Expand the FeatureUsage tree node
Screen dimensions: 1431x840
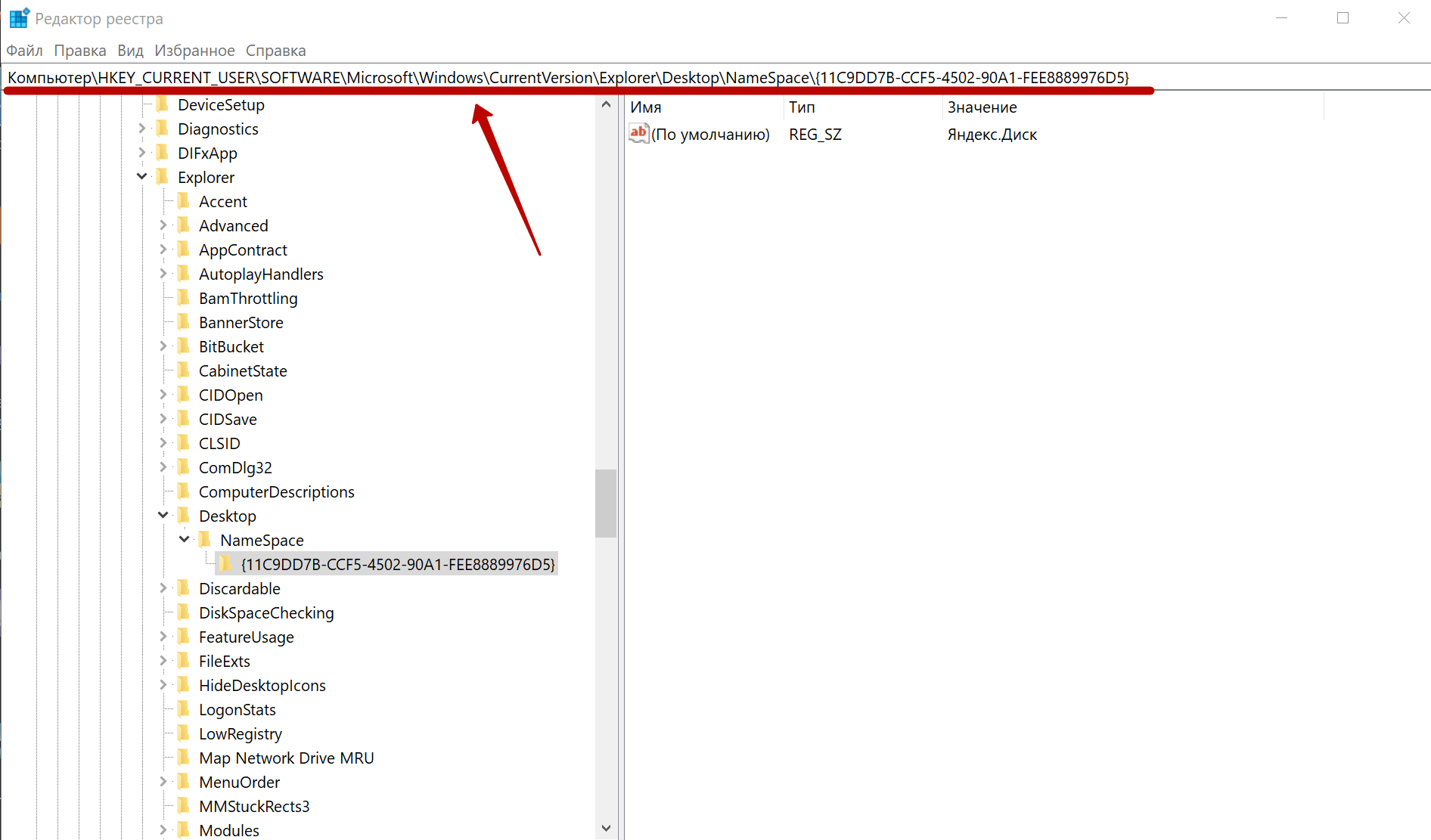163,637
